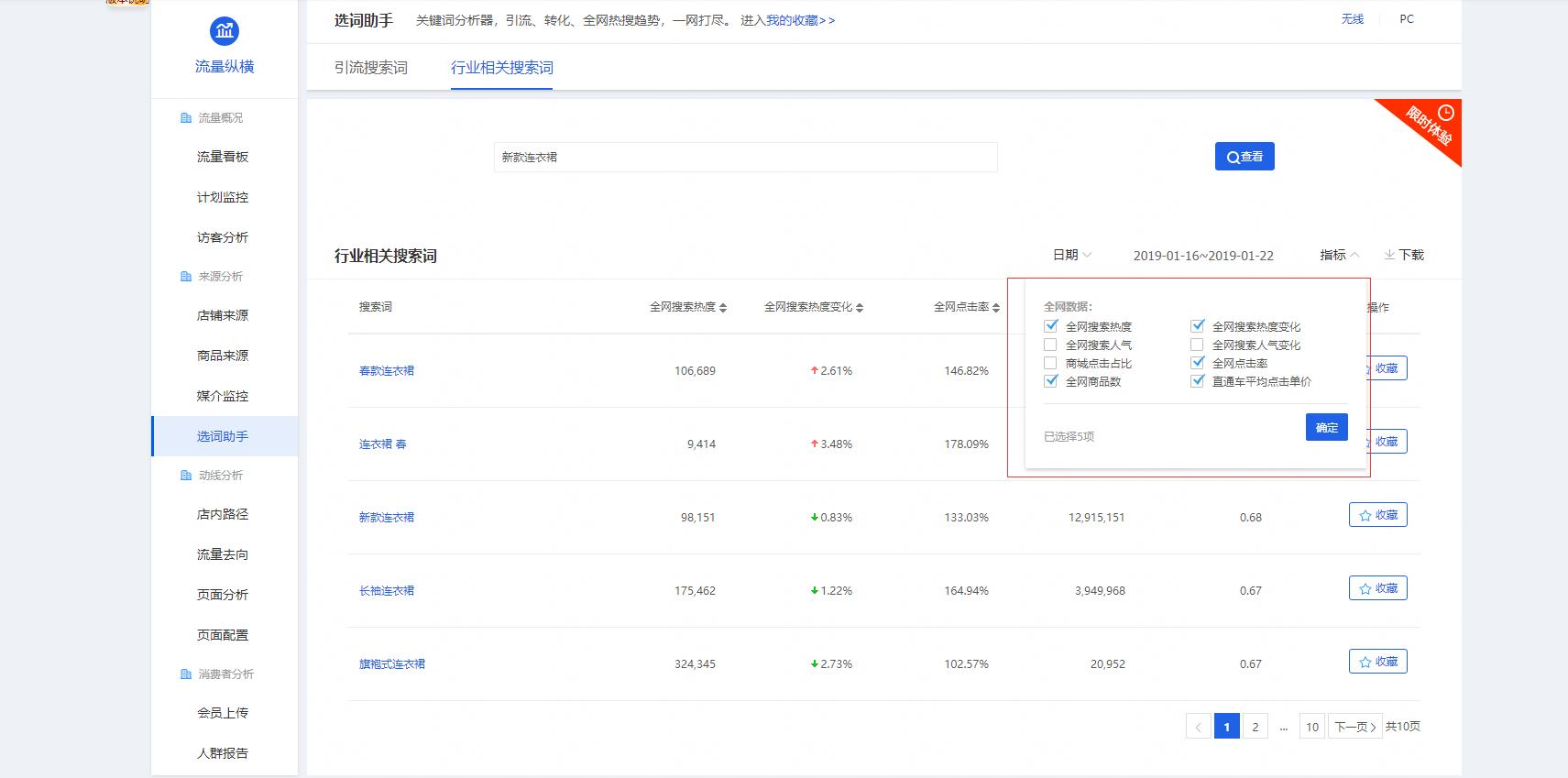Image resolution: width=1568 pixels, height=778 pixels.
Task: Click the 消费者分析 section icon
Action: pyautogui.click(x=186, y=674)
